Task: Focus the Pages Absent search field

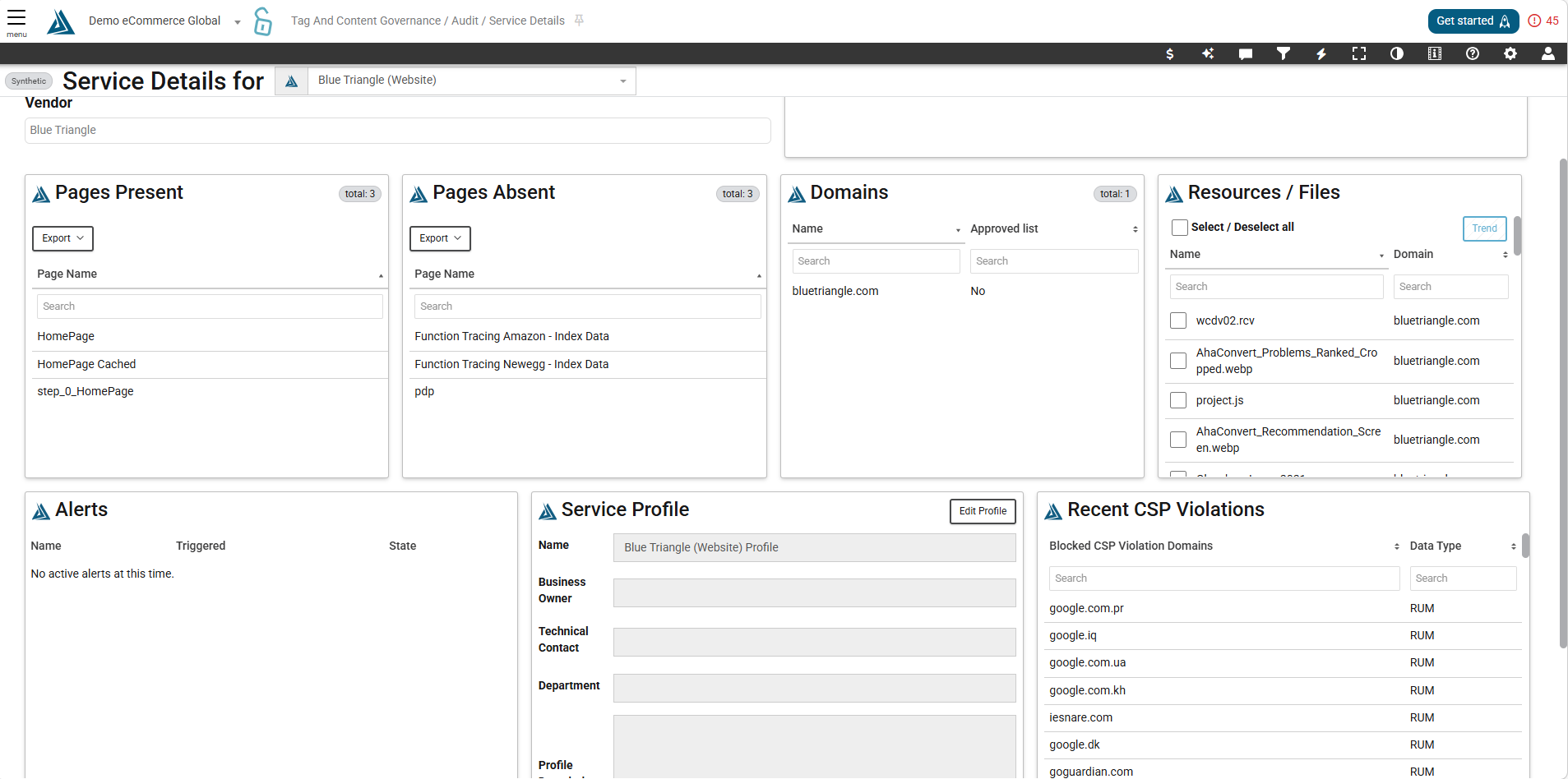Action: (587, 307)
